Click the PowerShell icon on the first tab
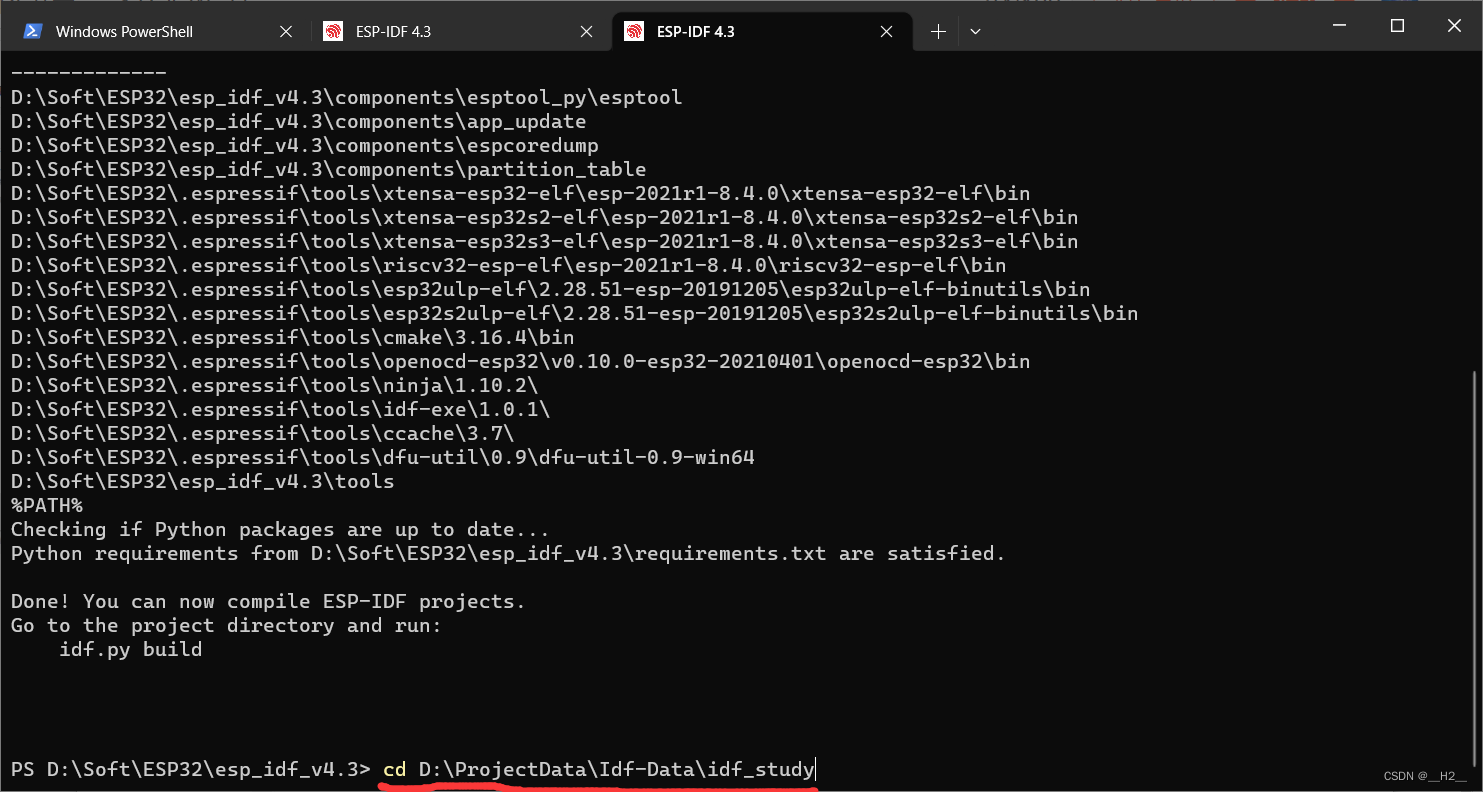 [x=31, y=31]
